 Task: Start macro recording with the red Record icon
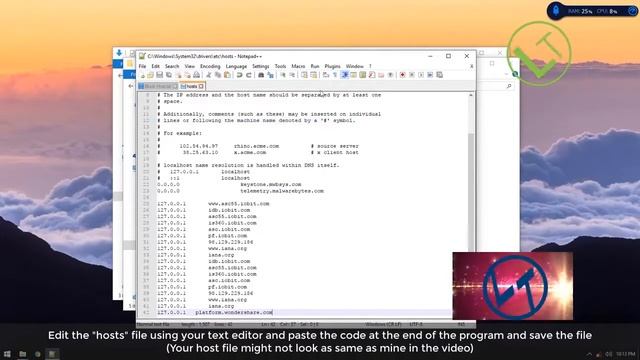coord(402,75)
